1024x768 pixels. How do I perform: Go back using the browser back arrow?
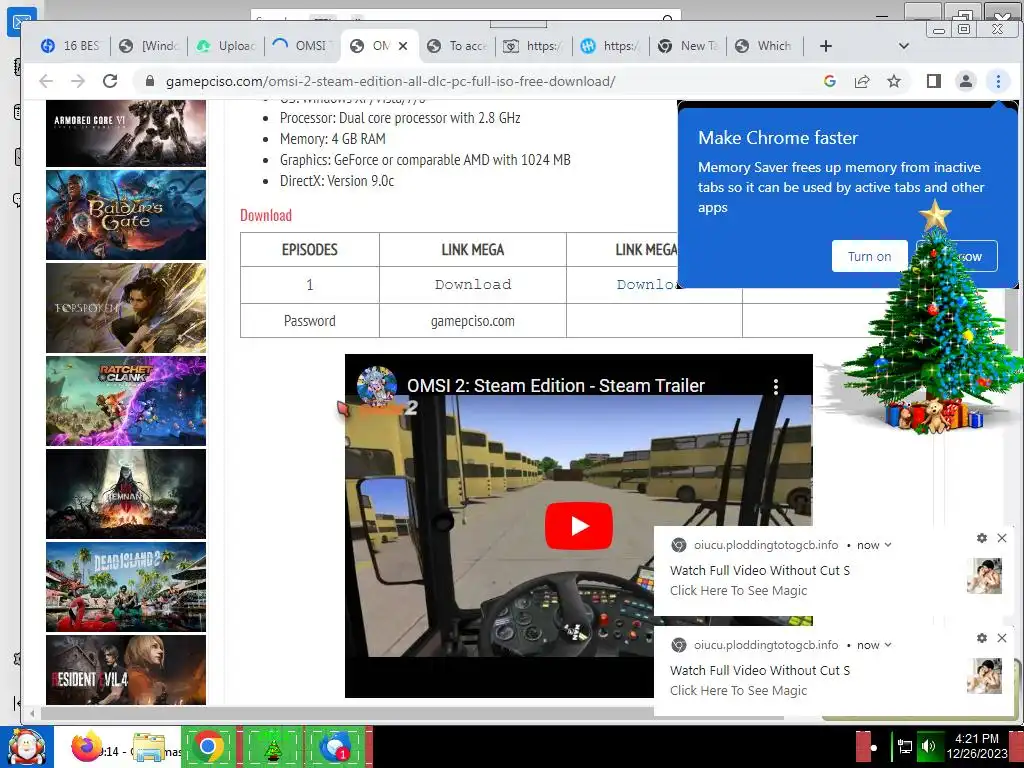click(x=46, y=81)
